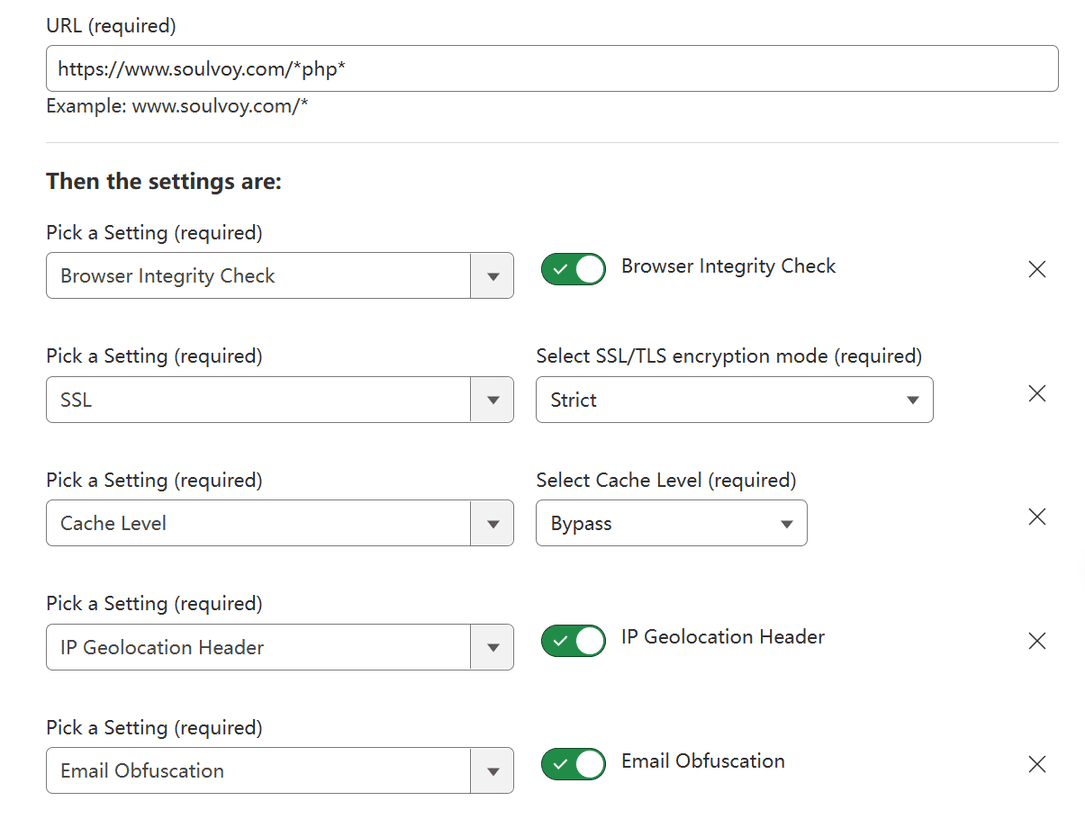Image resolution: width=1085 pixels, height=837 pixels.
Task: Open the first Pick a Setting selector
Action: click(x=279, y=275)
